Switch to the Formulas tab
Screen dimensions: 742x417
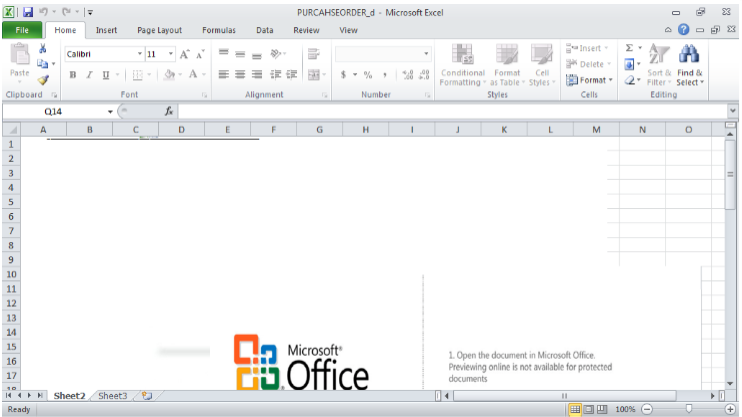click(219, 30)
